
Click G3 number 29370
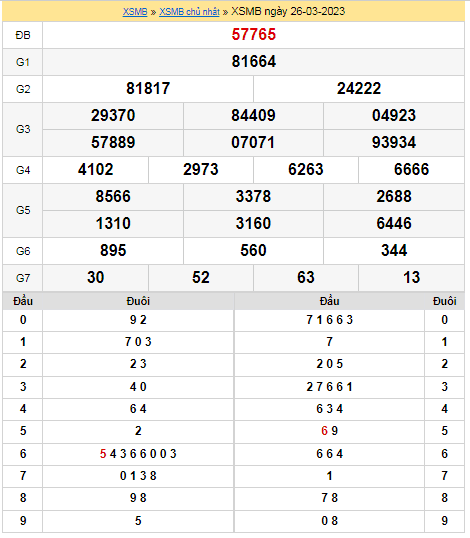click(x=113, y=115)
